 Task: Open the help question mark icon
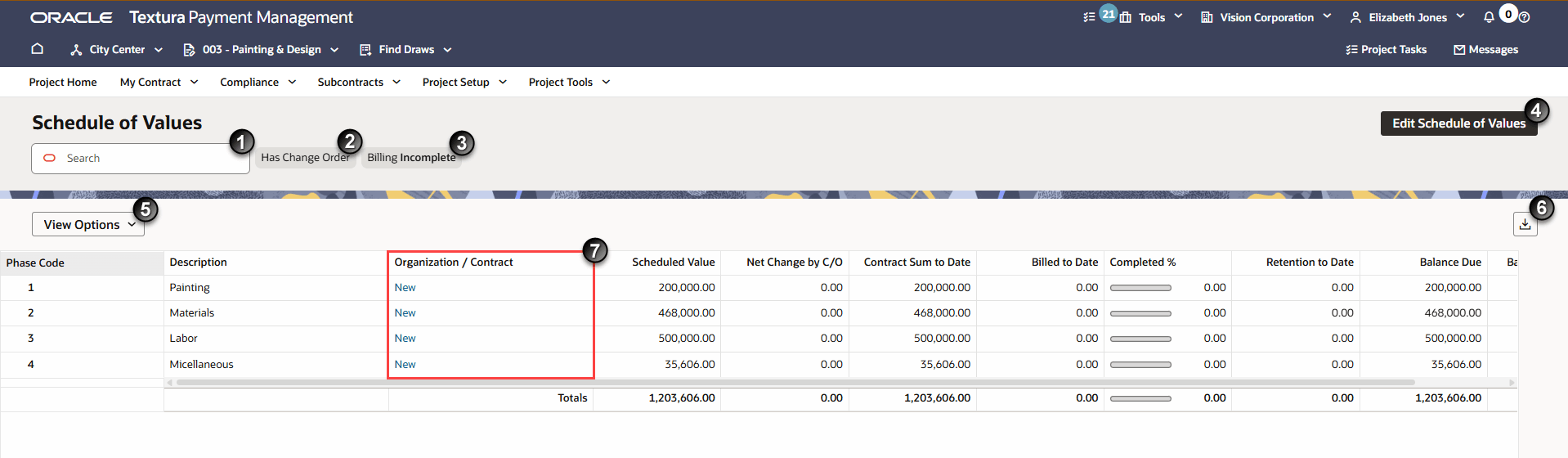click(x=1524, y=17)
